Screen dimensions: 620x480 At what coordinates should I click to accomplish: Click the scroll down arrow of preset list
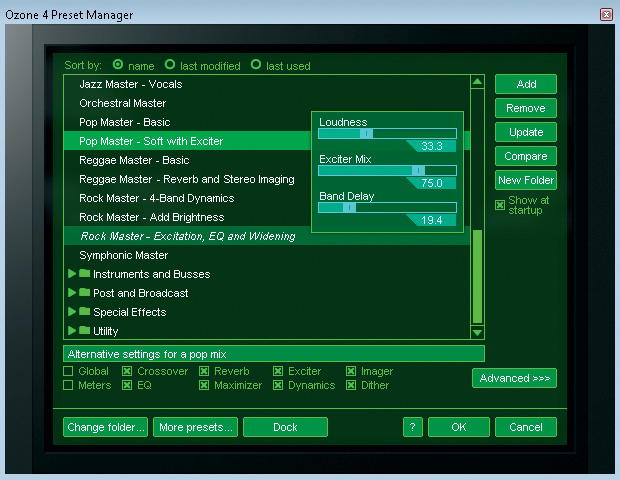pyautogui.click(x=477, y=333)
